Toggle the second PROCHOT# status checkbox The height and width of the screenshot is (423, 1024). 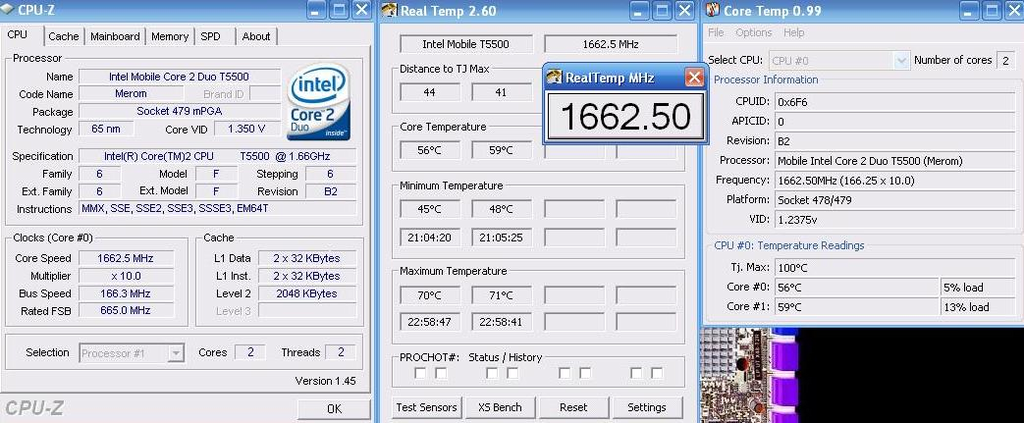441,373
